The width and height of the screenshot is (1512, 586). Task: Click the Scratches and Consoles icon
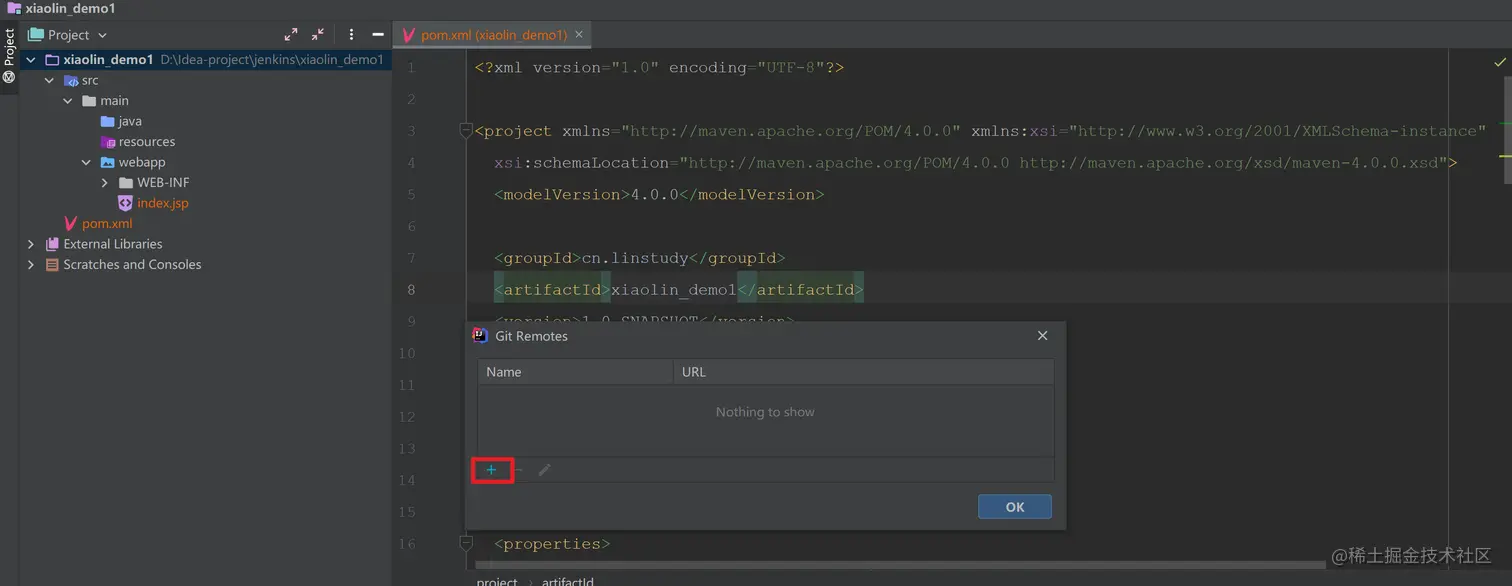[x=52, y=265]
